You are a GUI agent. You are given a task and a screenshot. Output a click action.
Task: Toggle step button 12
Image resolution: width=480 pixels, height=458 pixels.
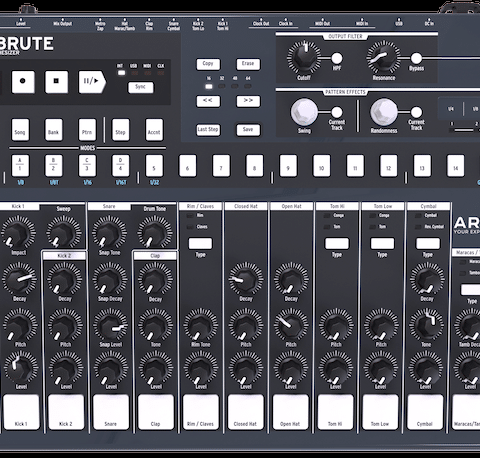389,166
